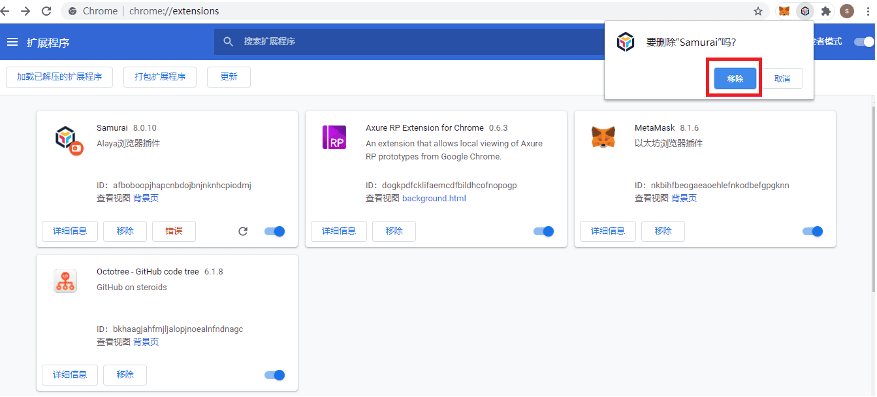Open the extensions puzzle piece menu

coord(826,11)
